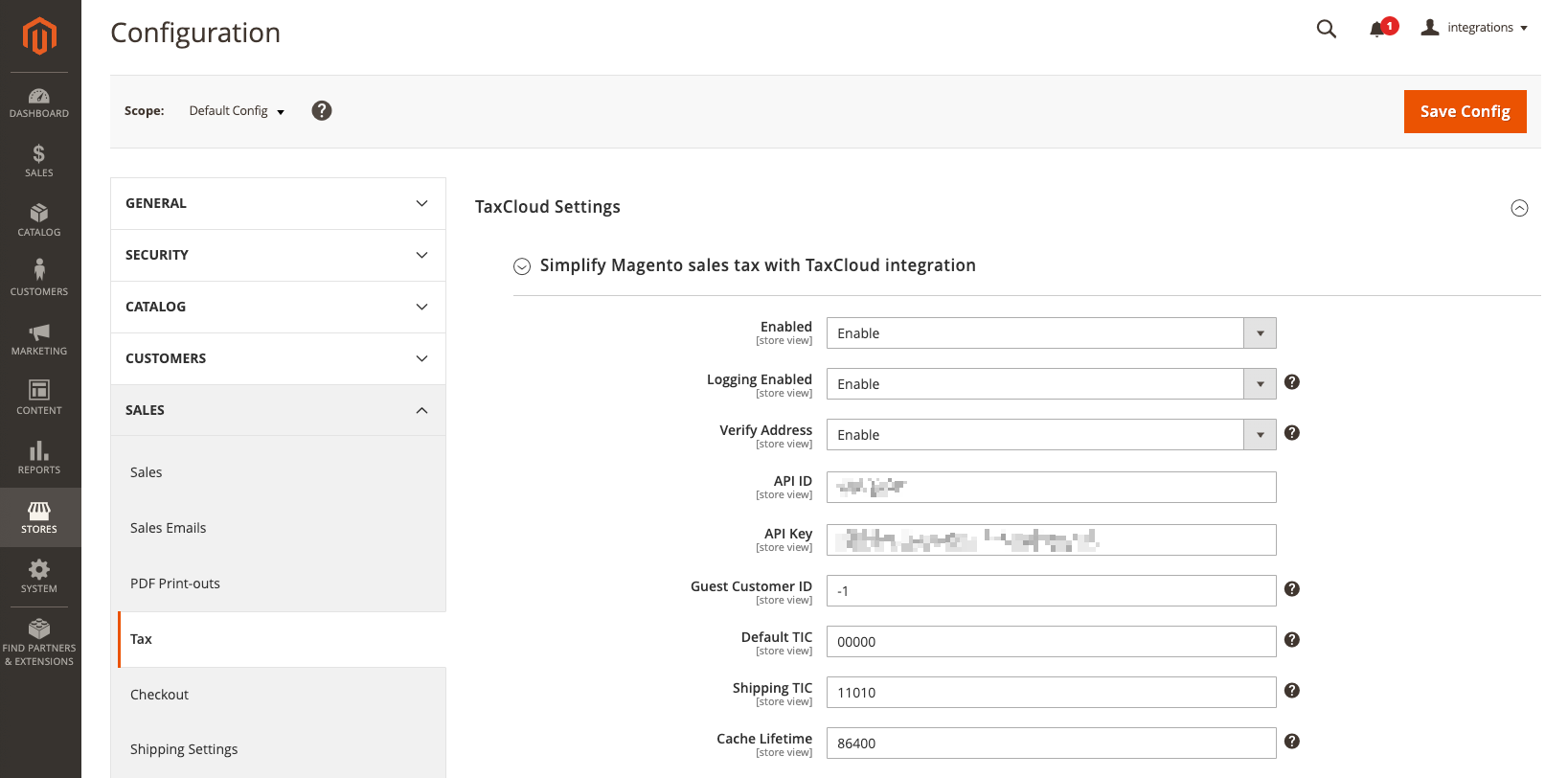Click the API ID input field
1568x778 pixels.
(x=1051, y=487)
